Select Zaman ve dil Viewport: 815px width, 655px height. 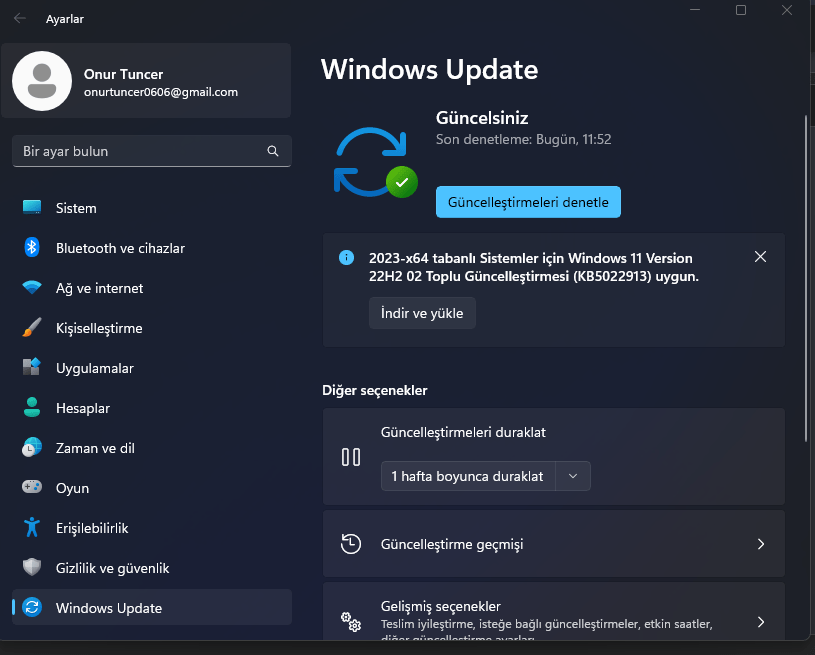151,448
